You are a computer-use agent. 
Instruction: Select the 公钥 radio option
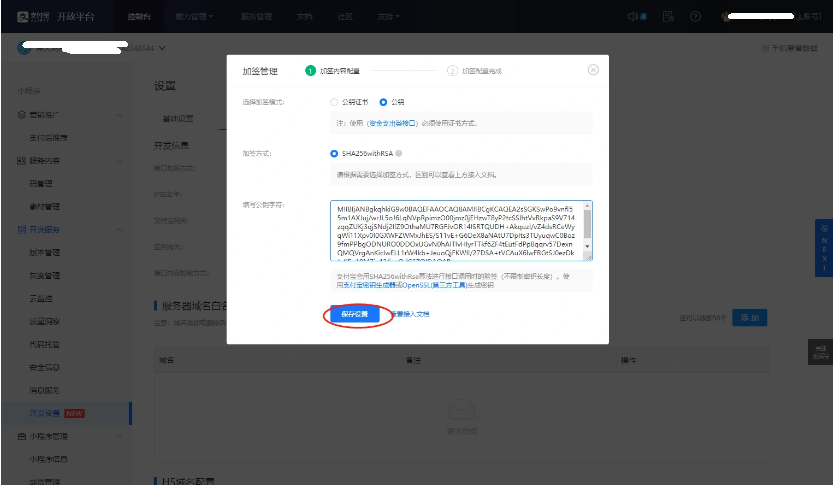pos(383,102)
